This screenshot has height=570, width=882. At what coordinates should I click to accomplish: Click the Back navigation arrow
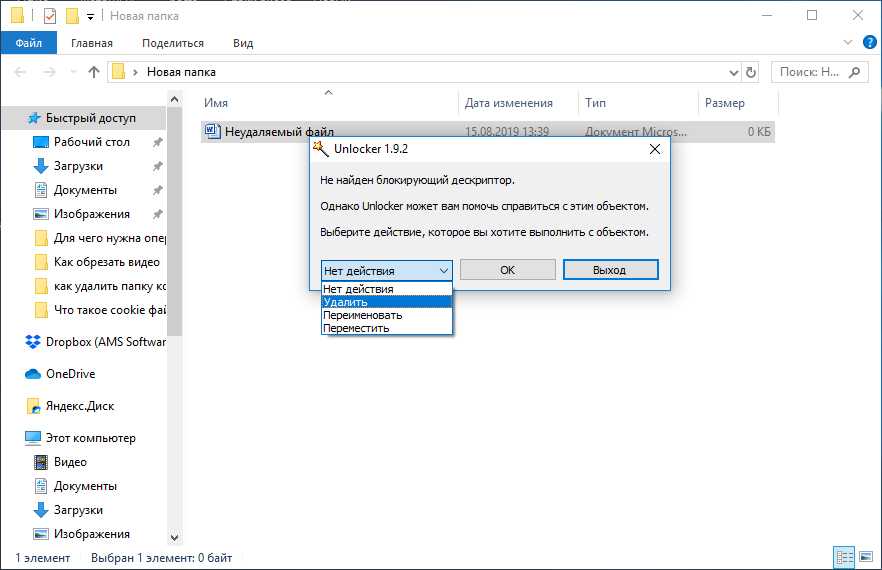[20, 72]
